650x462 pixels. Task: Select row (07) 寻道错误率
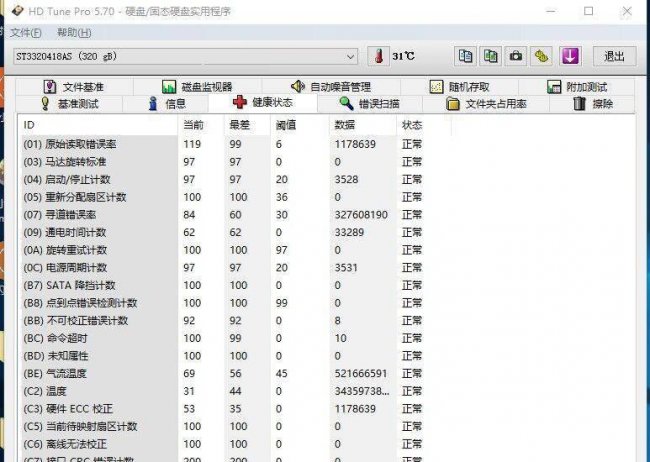point(223,215)
